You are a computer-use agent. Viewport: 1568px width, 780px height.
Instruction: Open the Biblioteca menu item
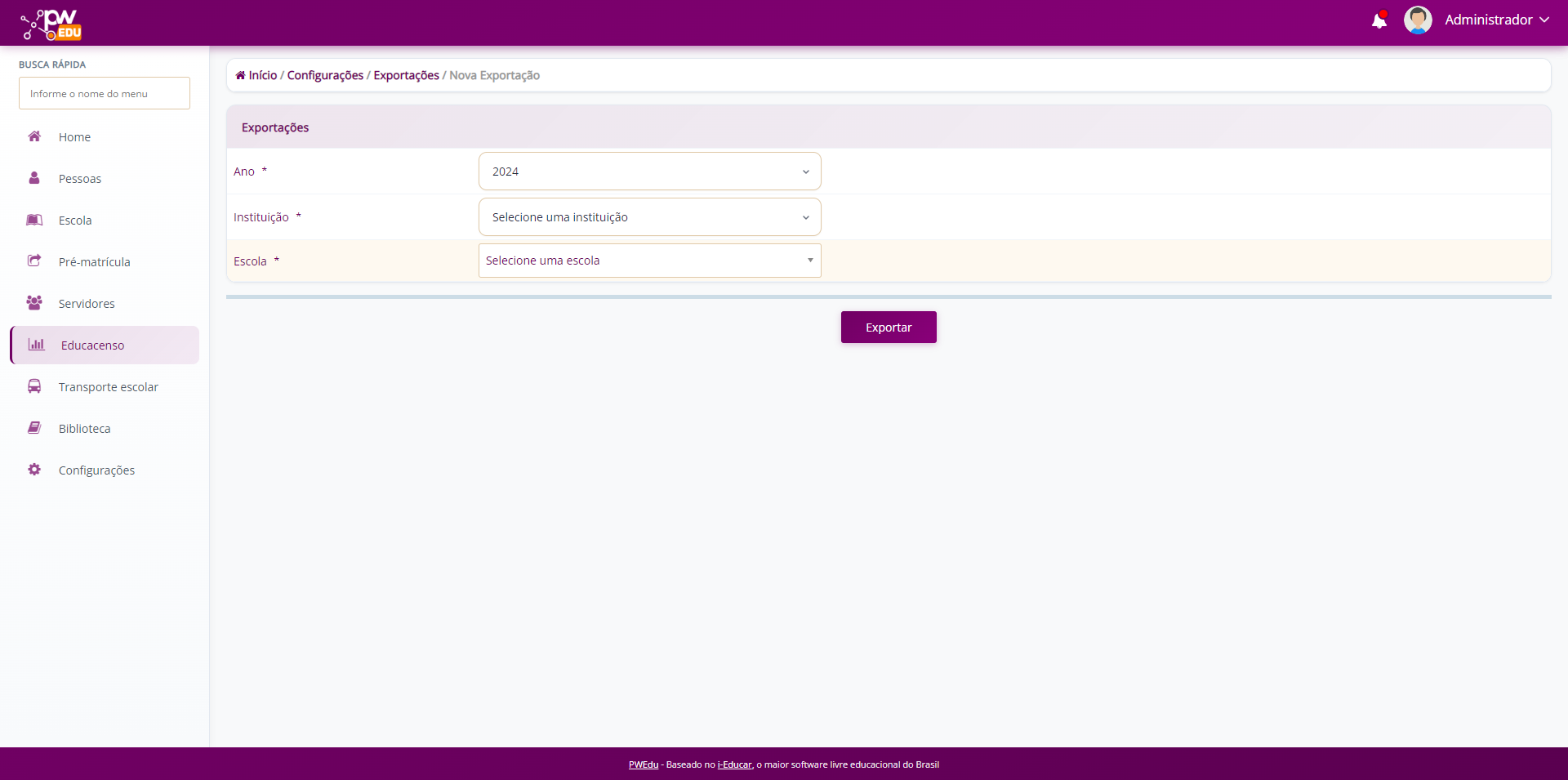click(84, 429)
